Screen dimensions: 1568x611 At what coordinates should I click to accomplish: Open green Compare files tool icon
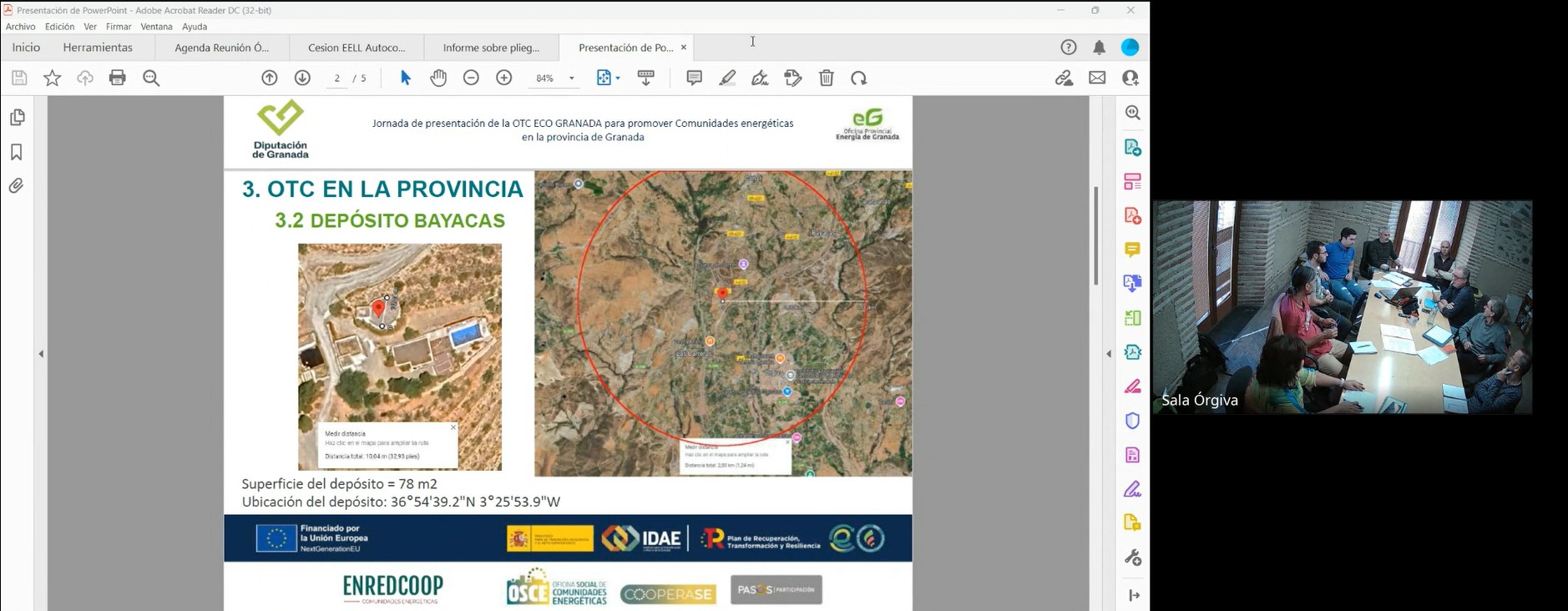(1133, 318)
